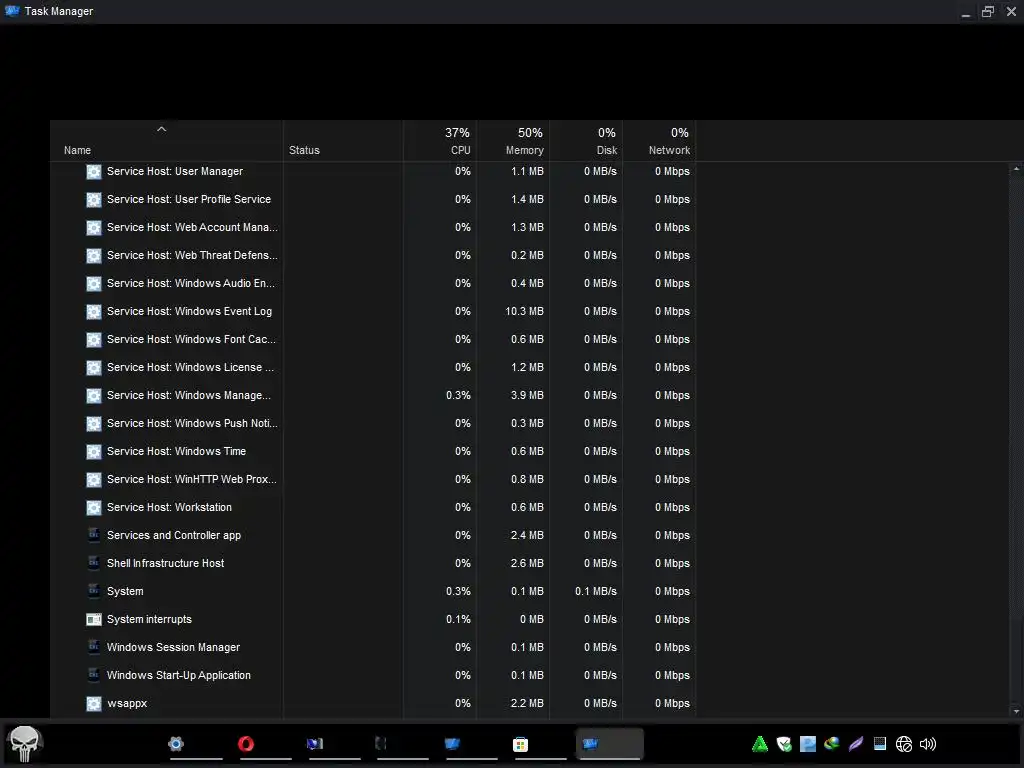Sort processes by the 37% CPU column
Viewport: 1024px width, 768px height.
(440, 141)
